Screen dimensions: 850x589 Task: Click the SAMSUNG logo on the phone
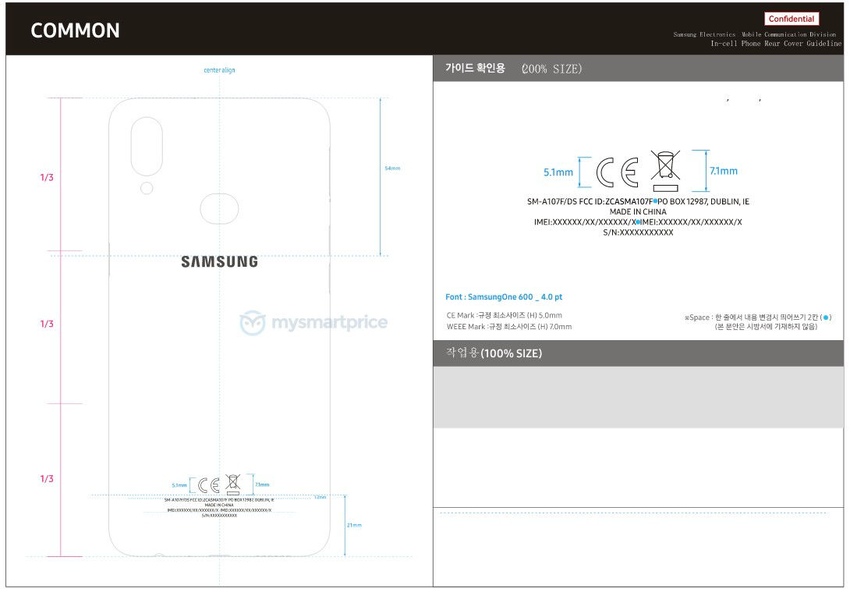(219, 262)
